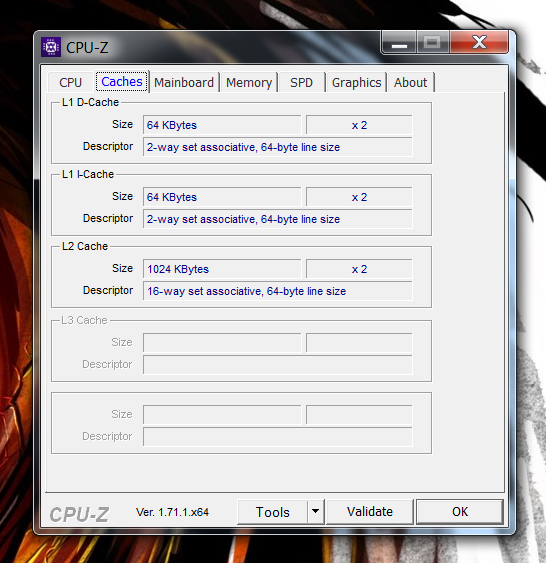Click the L1 I-Cache group label
546x563 pixels.
tap(88, 174)
